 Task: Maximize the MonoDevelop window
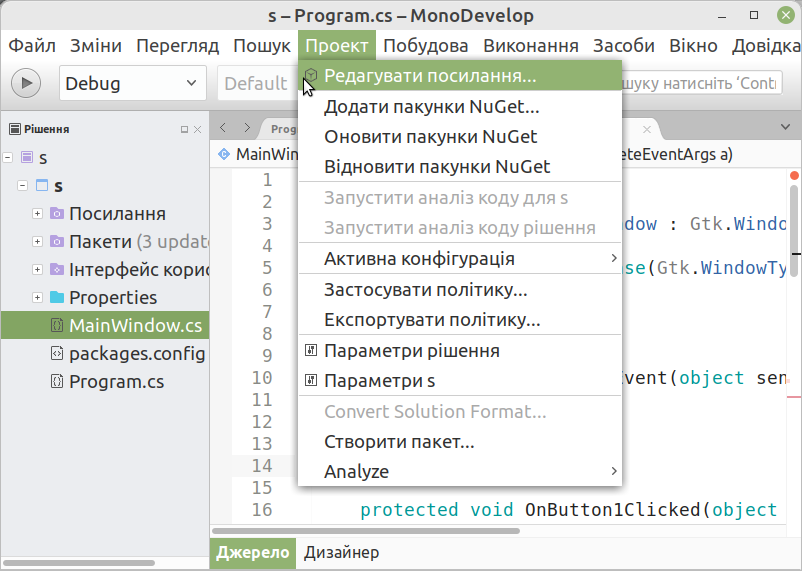pyautogui.click(x=754, y=15)
